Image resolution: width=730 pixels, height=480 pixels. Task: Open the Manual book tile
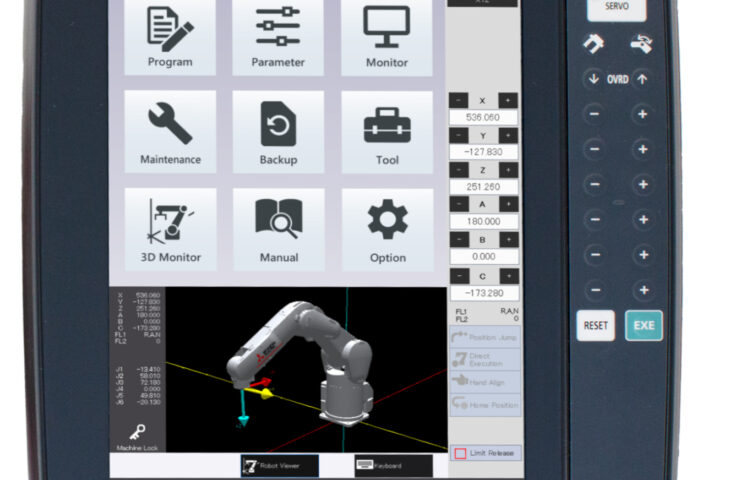[x=278, y=229]
